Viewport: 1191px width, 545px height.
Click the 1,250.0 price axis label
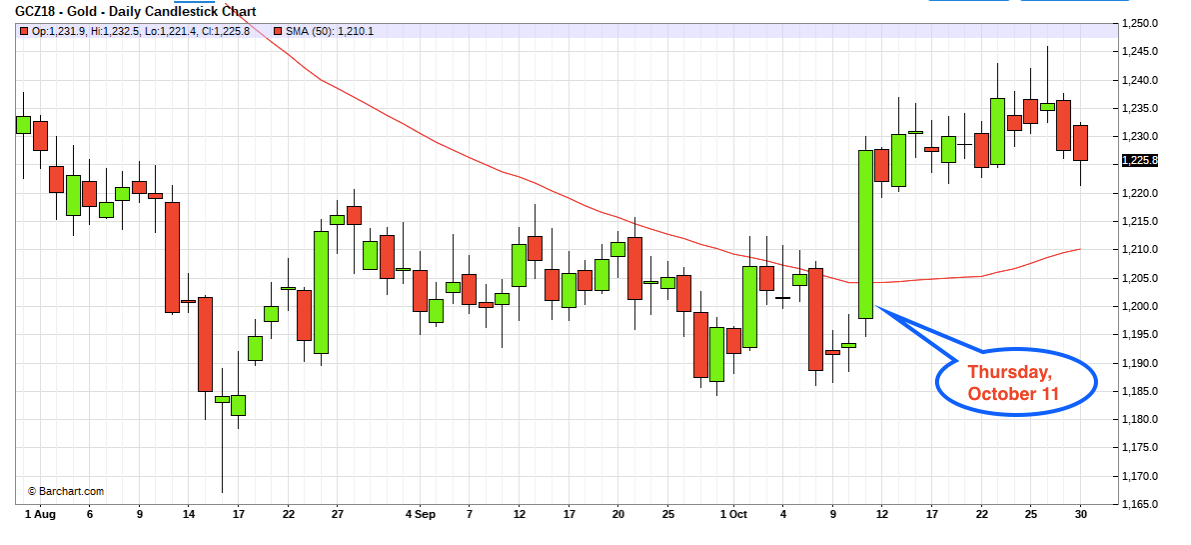click(x=1140, y=24)
